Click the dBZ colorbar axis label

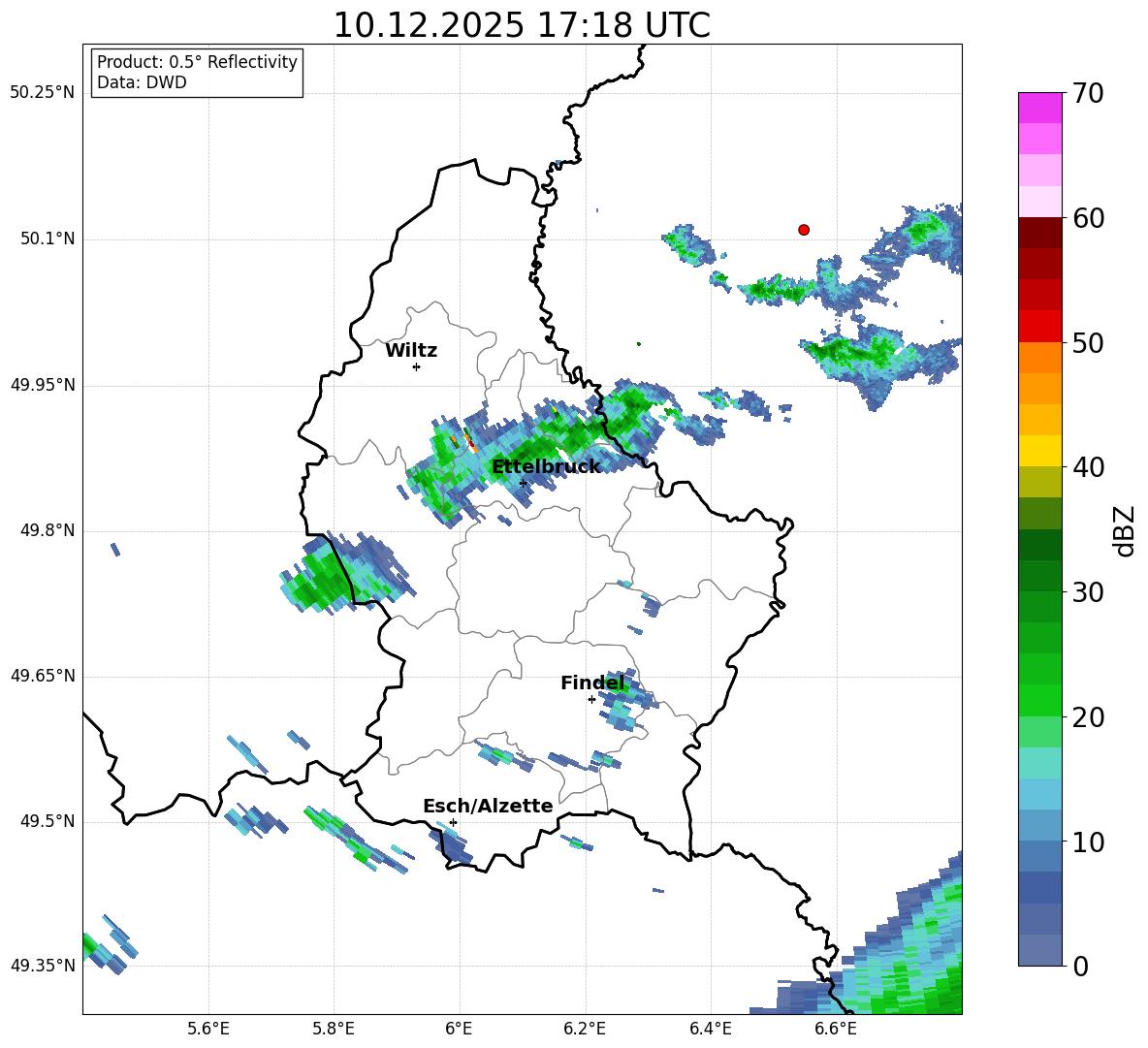tap(1124, 530)
